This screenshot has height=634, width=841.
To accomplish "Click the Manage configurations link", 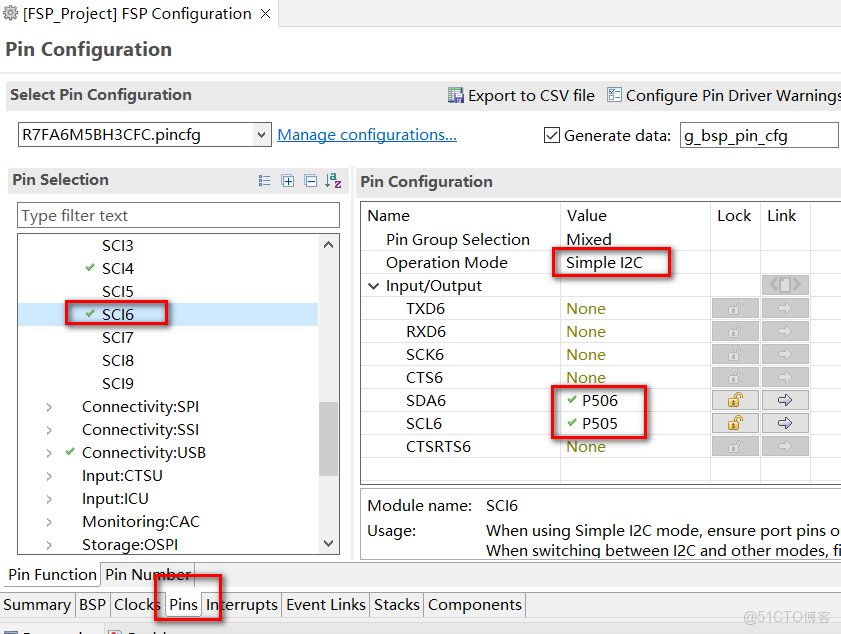I will 366,135.
